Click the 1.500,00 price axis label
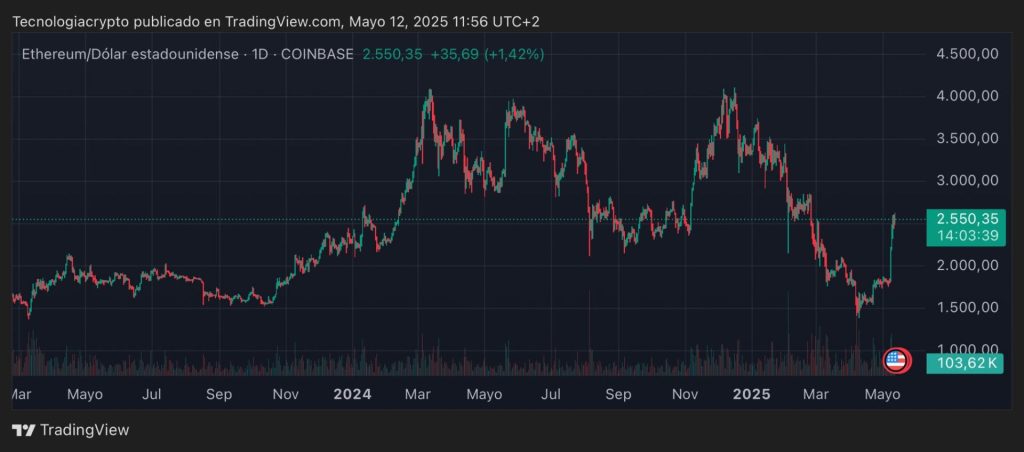This screenshot has width=1024, height=452. [968, 307]
